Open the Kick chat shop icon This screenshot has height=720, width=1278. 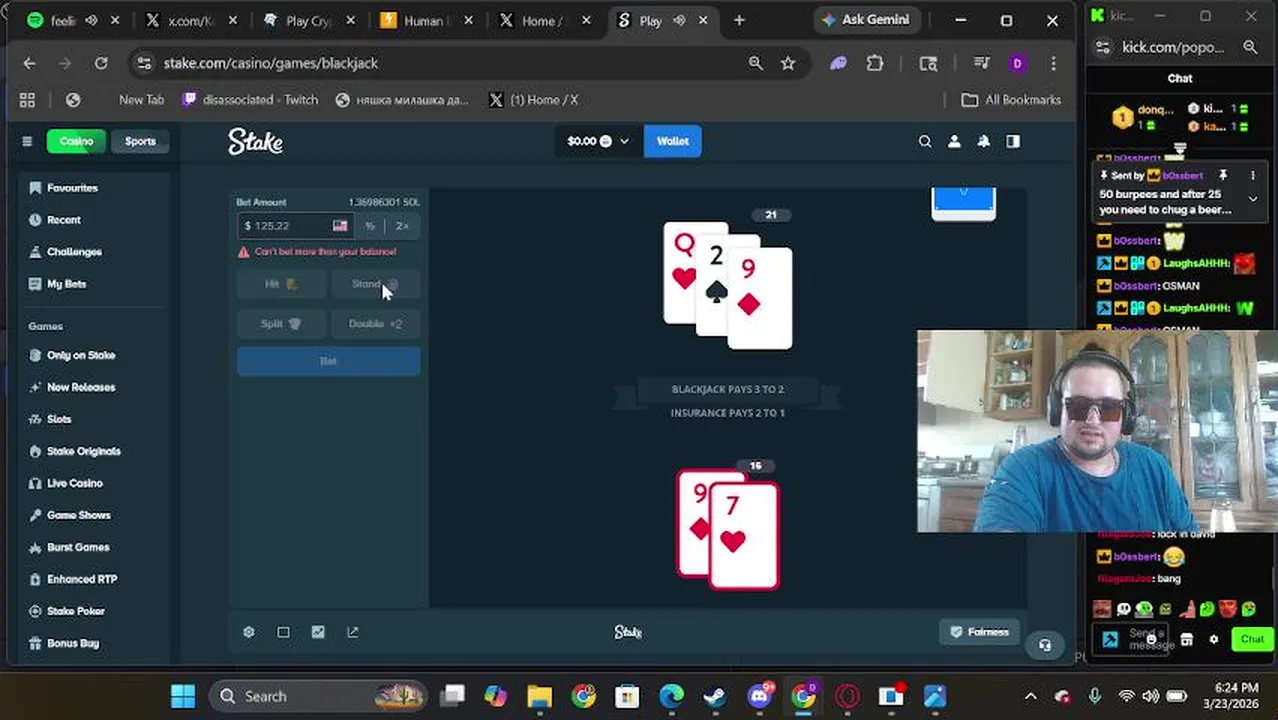point(1187,640)
